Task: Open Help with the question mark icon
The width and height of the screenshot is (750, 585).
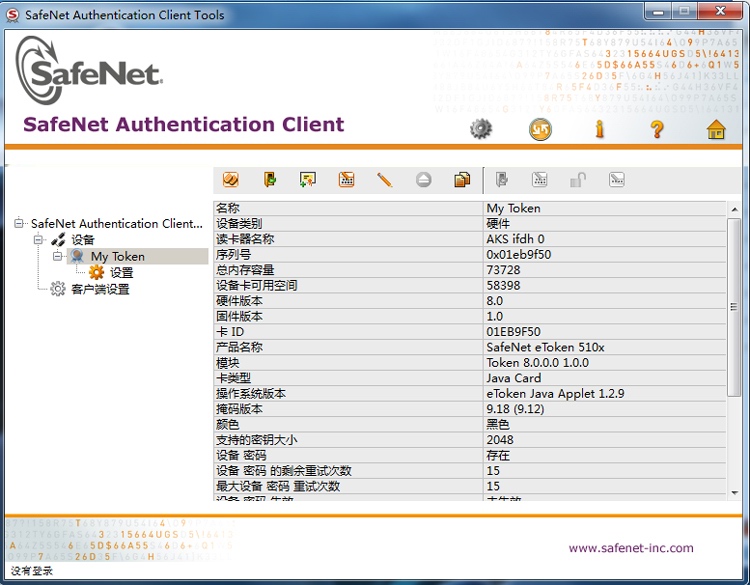Action: (x=657, y=129)
